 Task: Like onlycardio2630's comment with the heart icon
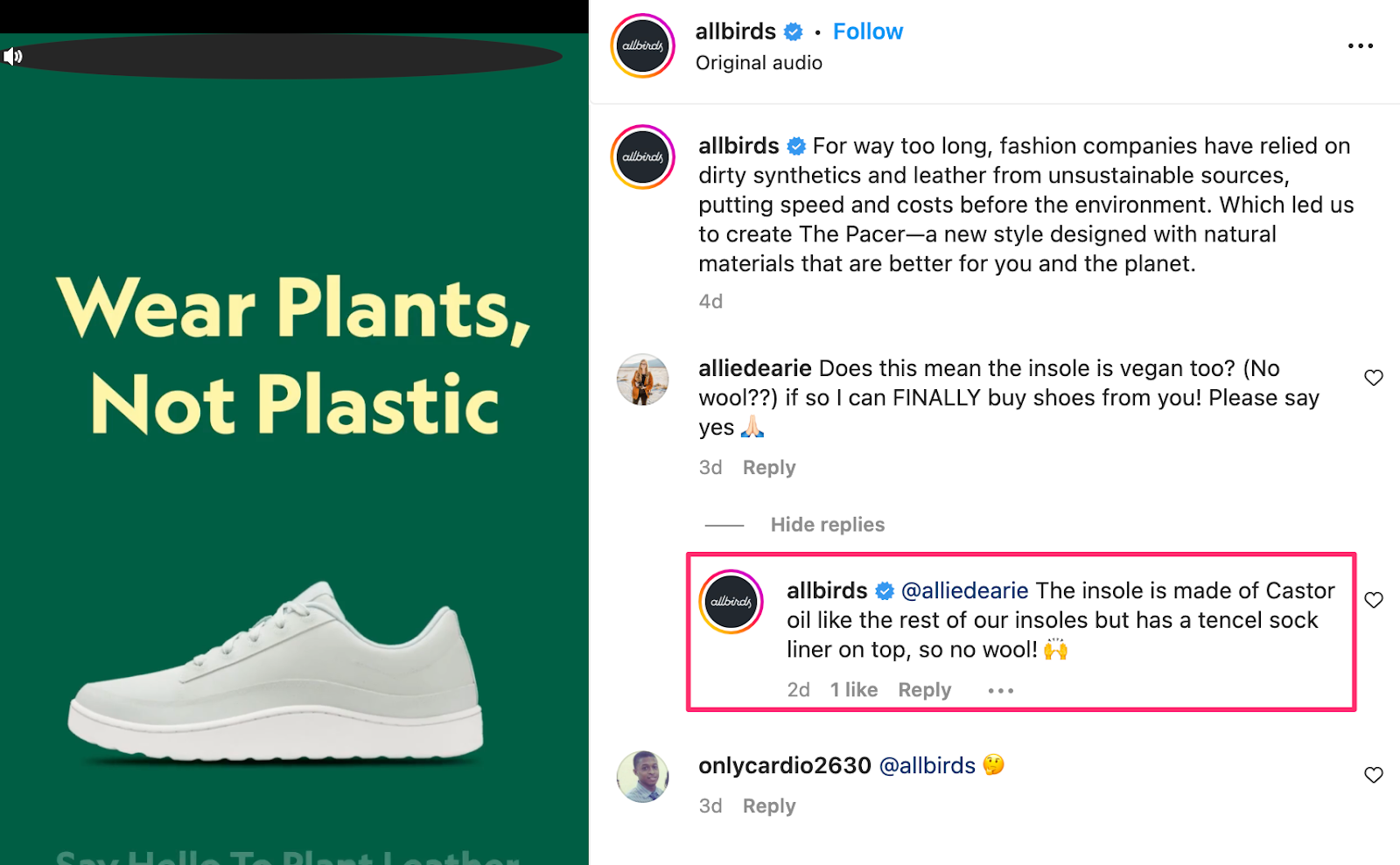click(x=1372, y=775)
